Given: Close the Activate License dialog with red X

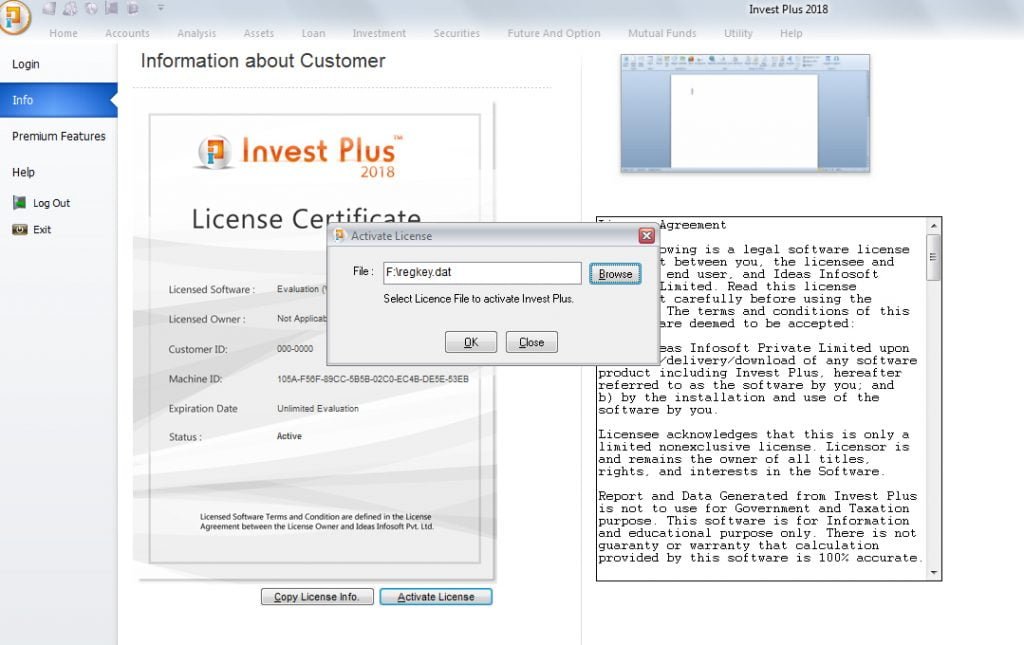Looking at the screenshot, I should [646, 236].
